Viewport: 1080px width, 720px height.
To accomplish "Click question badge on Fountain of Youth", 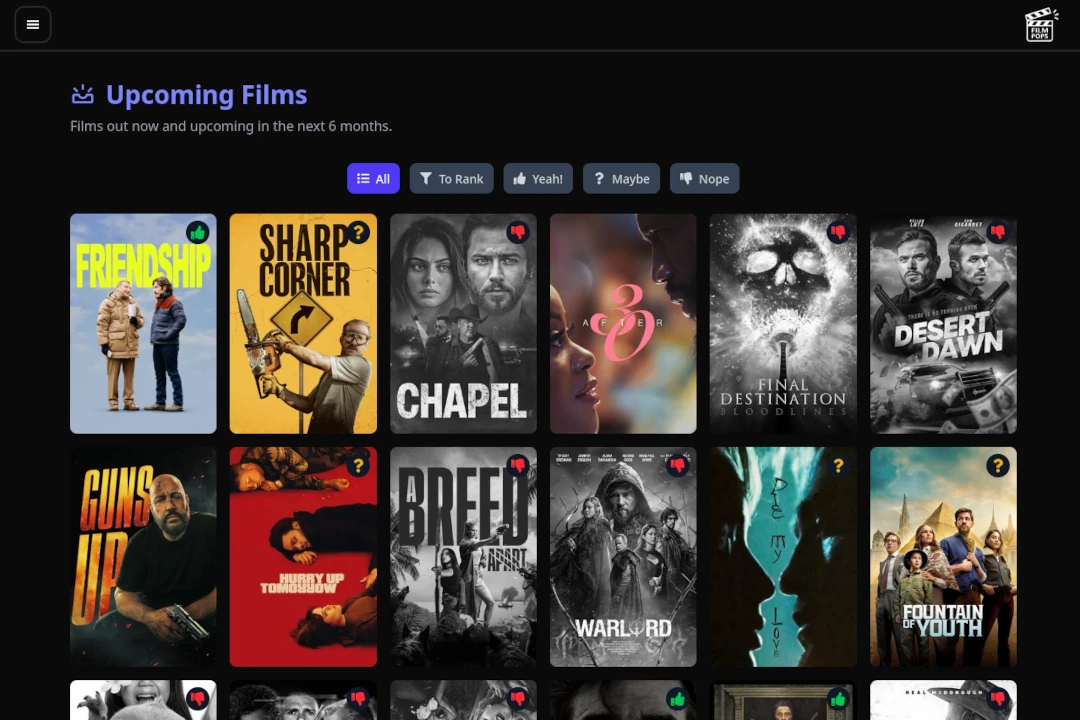I will (997, 465).
